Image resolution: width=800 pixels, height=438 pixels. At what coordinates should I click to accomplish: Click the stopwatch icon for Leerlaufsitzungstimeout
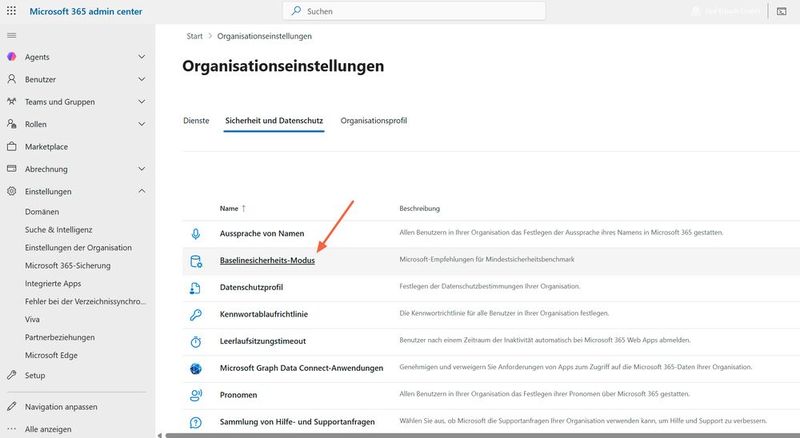(x=195, y=342)
